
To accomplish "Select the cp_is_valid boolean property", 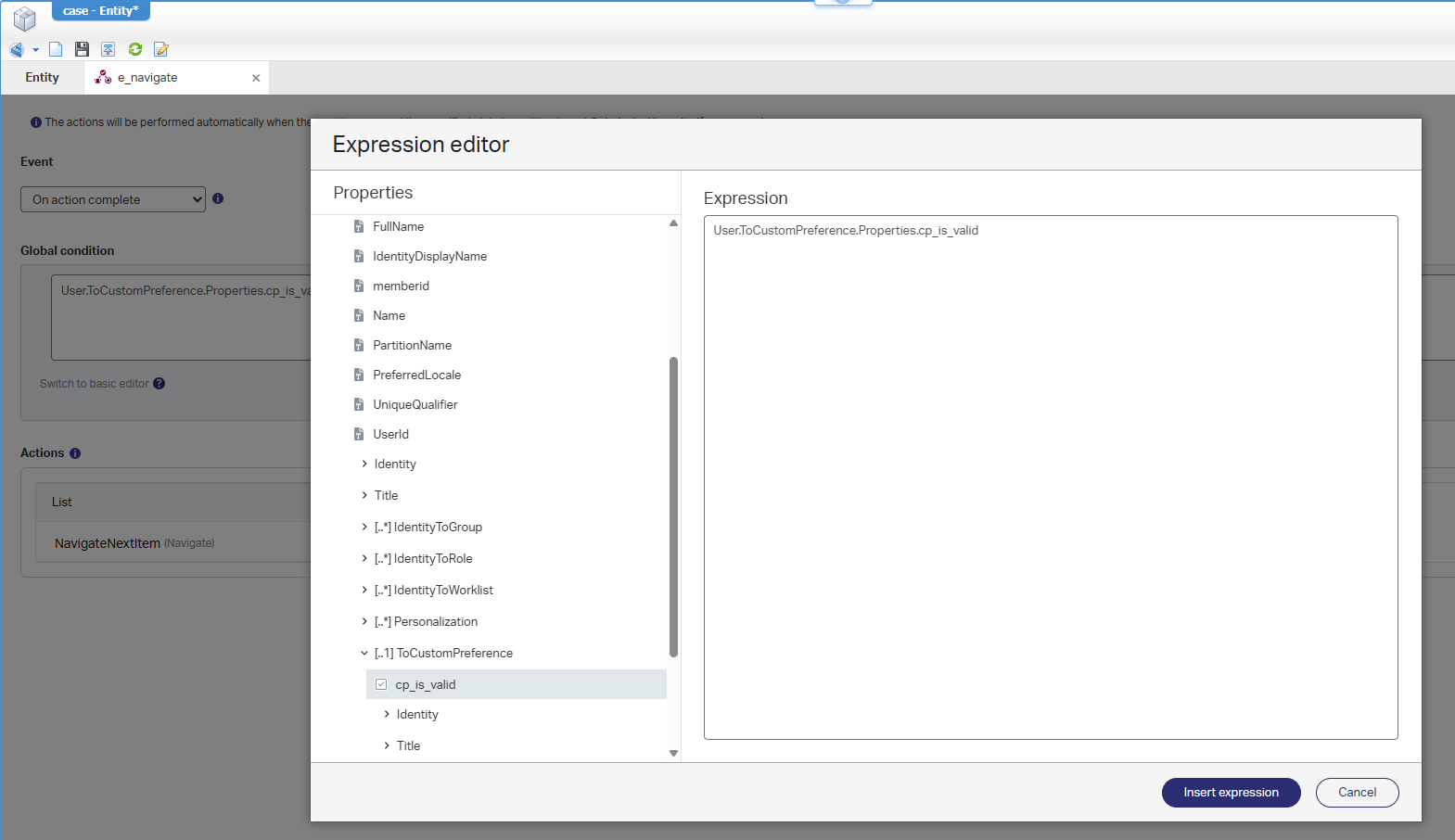I will click(x=426, y=684).
